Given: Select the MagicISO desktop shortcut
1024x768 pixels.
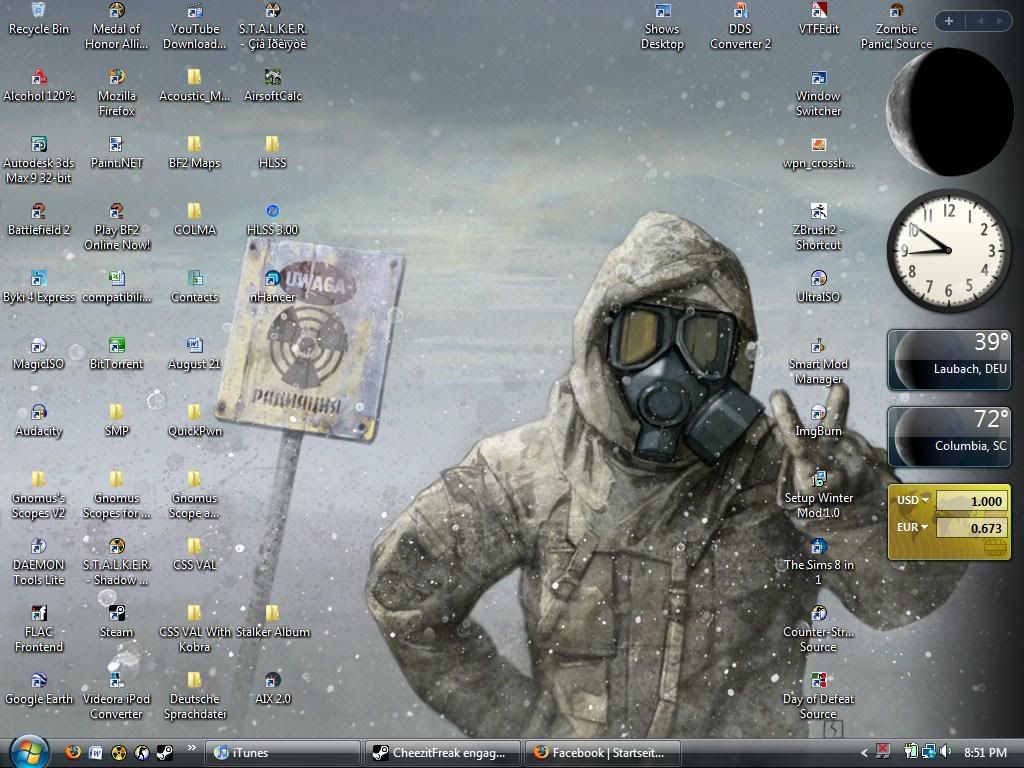Looking at the screenshot, I should [x=39, y=354].
